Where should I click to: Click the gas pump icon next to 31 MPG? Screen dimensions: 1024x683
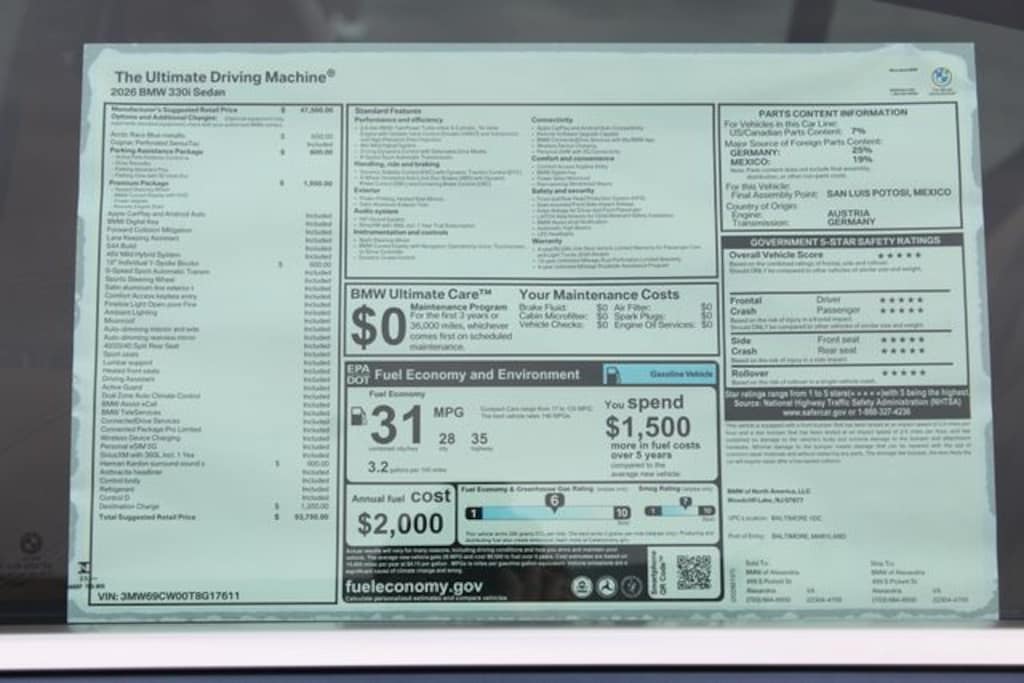[360, 417]
